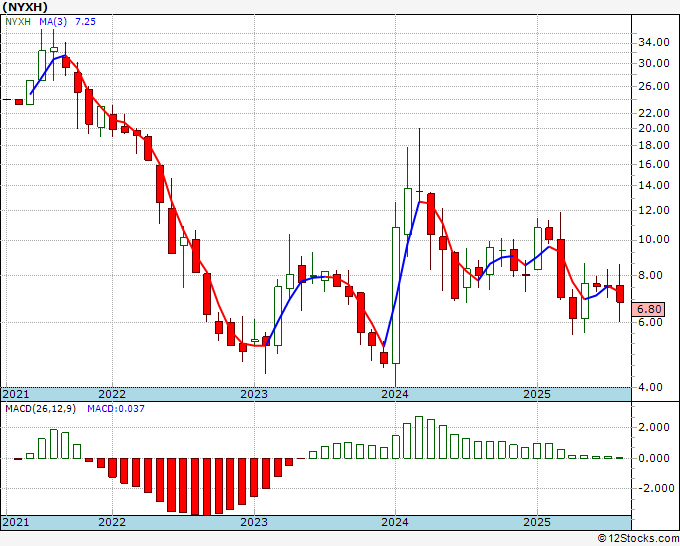The height and width of the screenshot is (546, 680).
Task: Click the -2.000 MACD axis label
Action: tap(656, 488)
